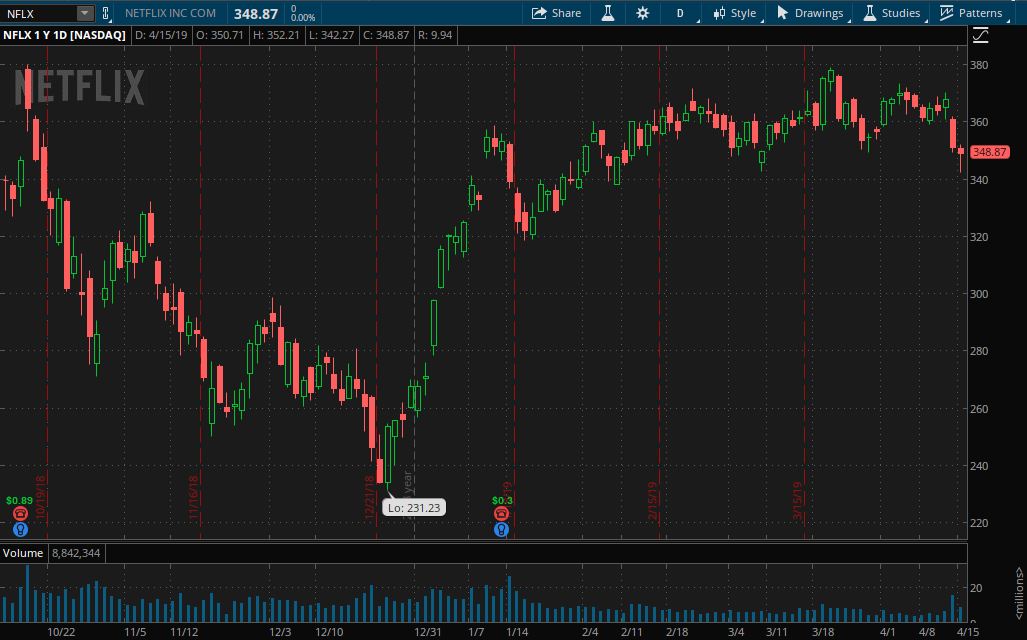
Task: Click the C: 348.87 close value
Action: [x=386, y=35]
